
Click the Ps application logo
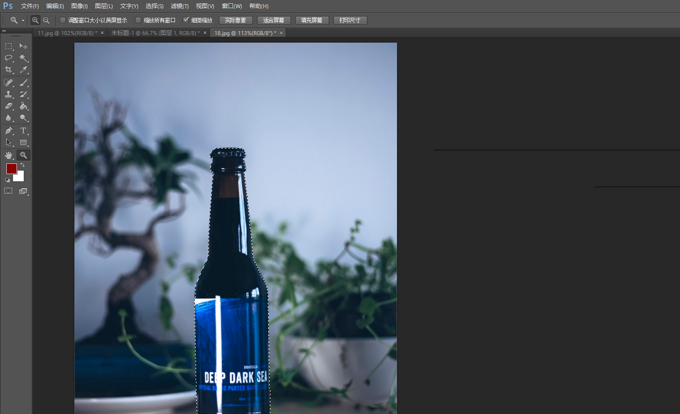8,6
